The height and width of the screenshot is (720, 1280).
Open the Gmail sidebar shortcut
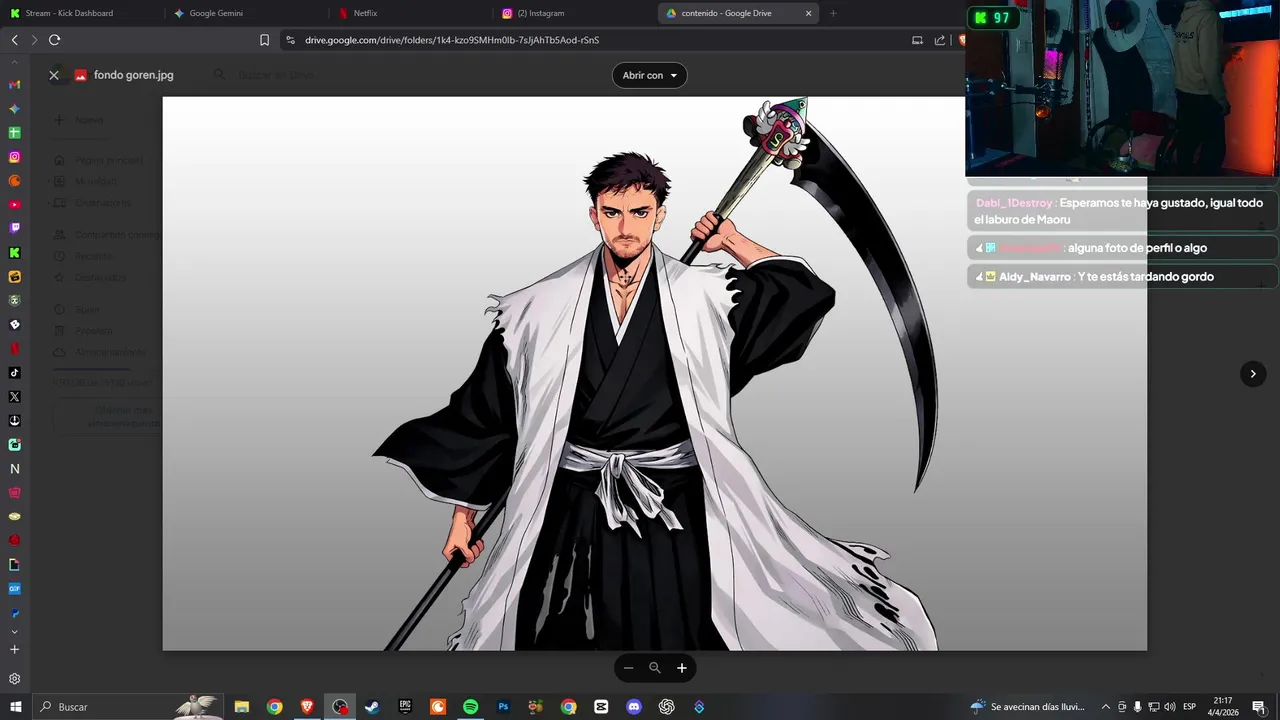click(14, 85)
